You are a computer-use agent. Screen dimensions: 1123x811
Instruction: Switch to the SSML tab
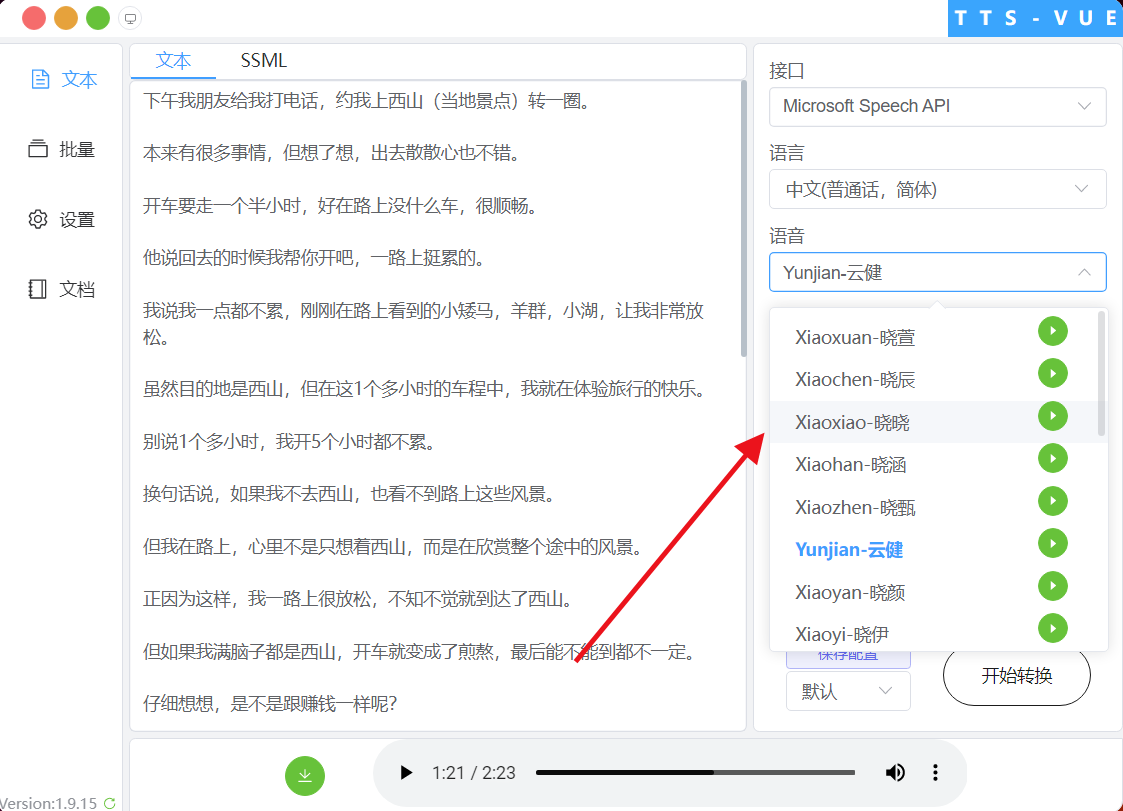point(264,61)
